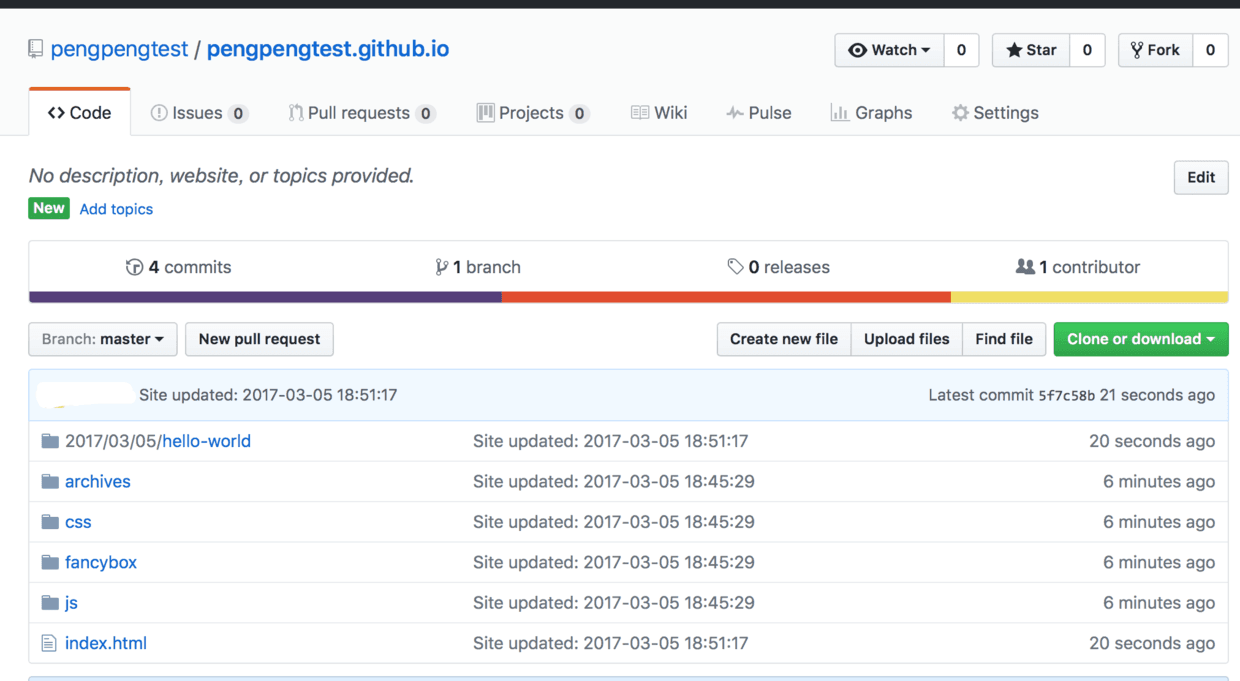Viewport: 1240px width, 681px height.
Task: Open the Wiki tab
Action: 659,113
